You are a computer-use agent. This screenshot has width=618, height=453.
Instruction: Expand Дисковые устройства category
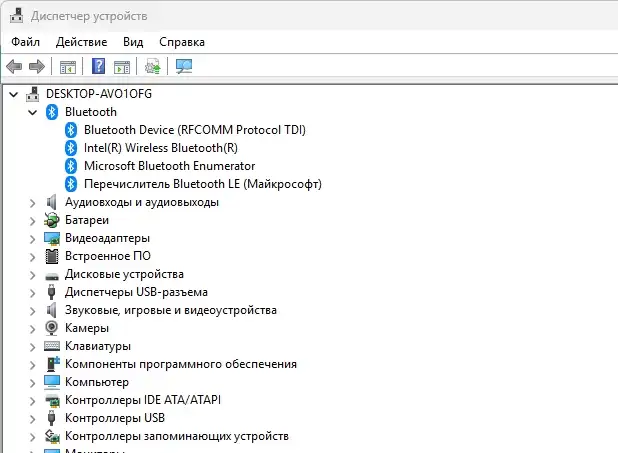click(x=33, y=275)
